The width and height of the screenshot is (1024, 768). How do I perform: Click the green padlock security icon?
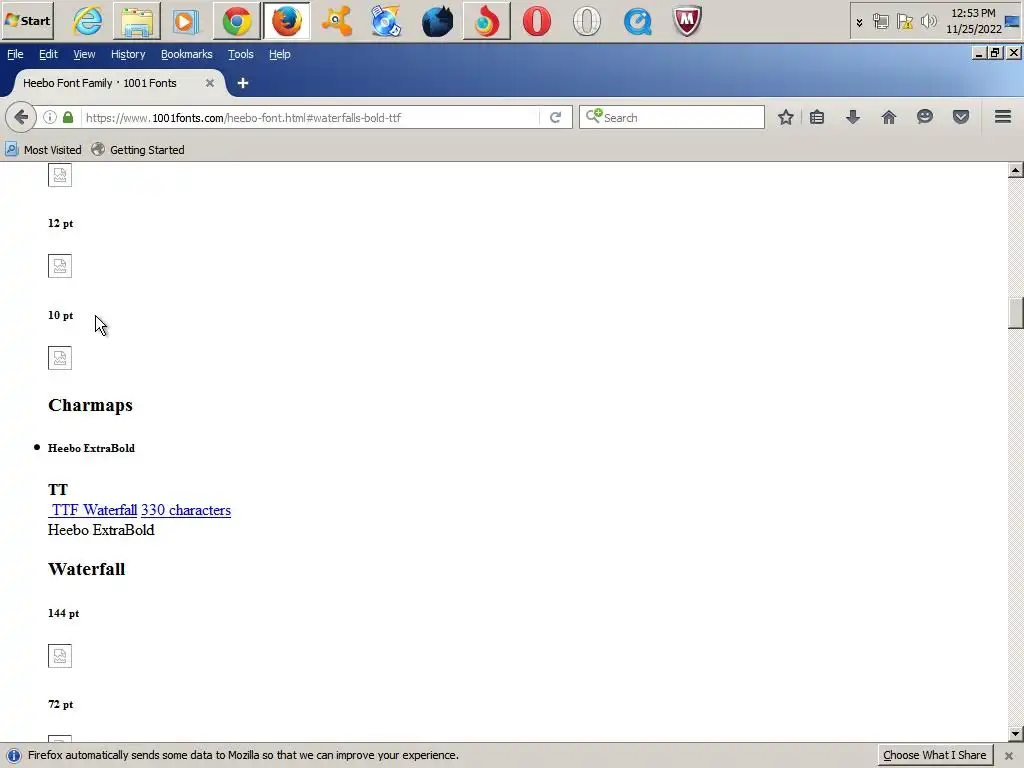click(68, 118)
